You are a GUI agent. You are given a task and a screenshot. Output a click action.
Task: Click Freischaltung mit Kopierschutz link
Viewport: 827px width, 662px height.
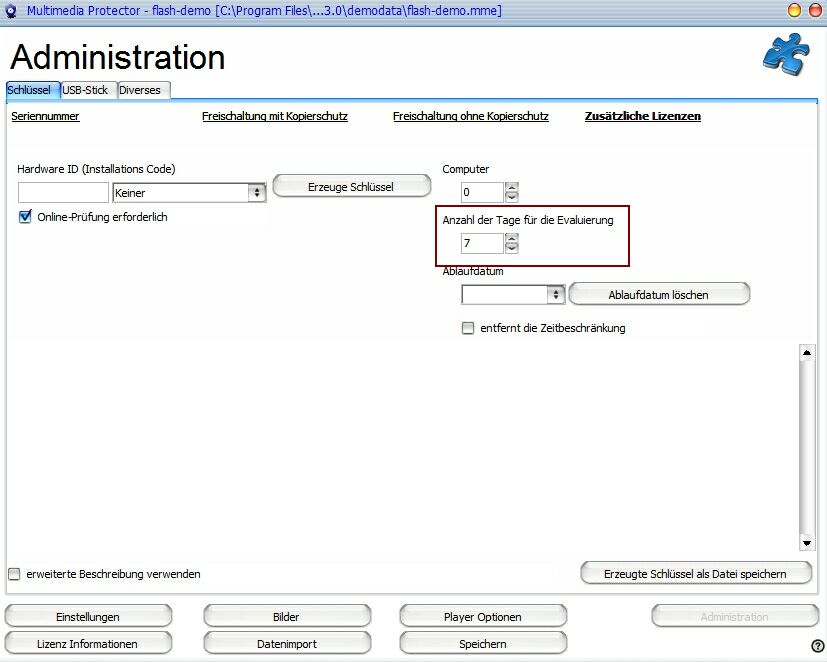coord(275,116)
